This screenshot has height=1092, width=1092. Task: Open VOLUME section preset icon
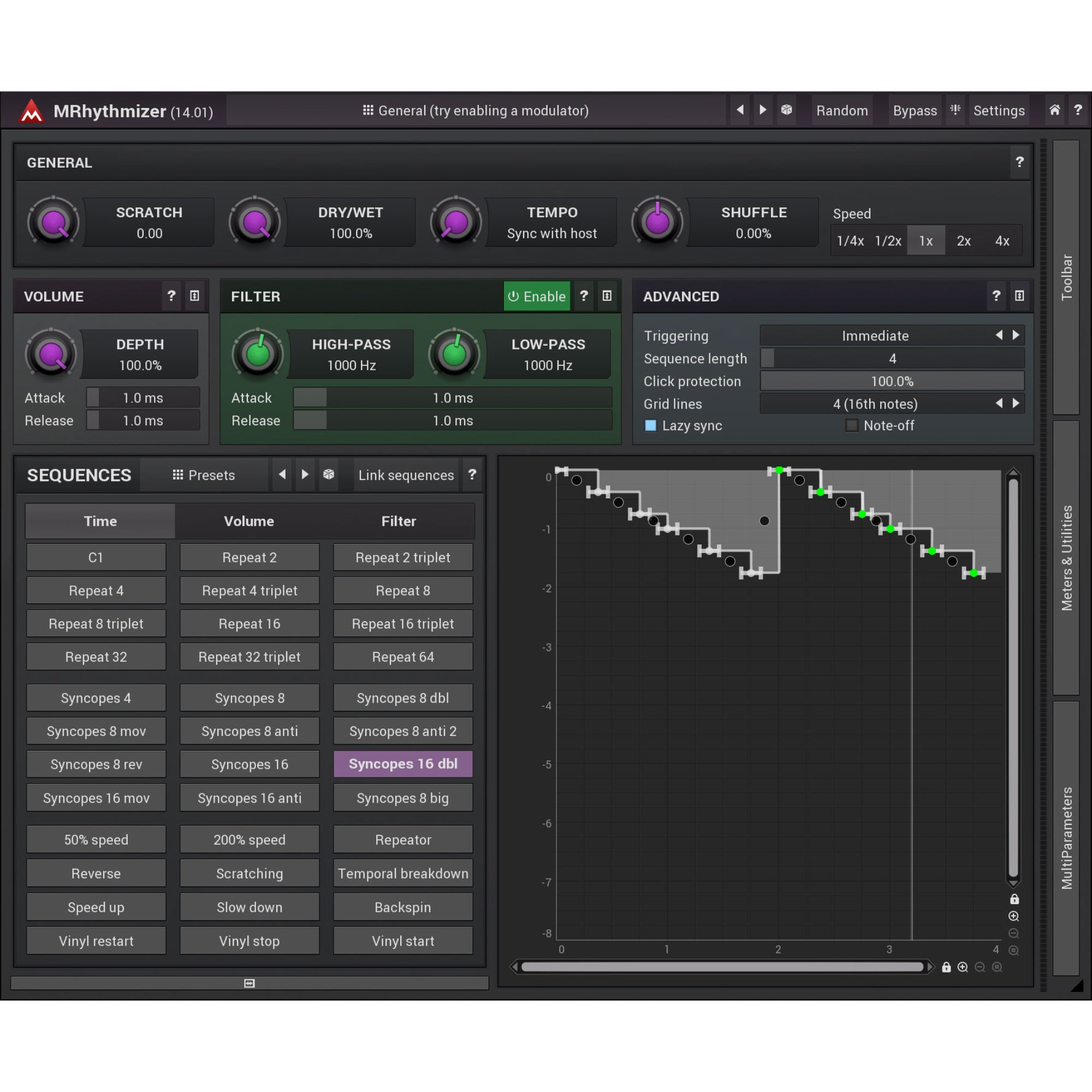click(x=194, y=296)
